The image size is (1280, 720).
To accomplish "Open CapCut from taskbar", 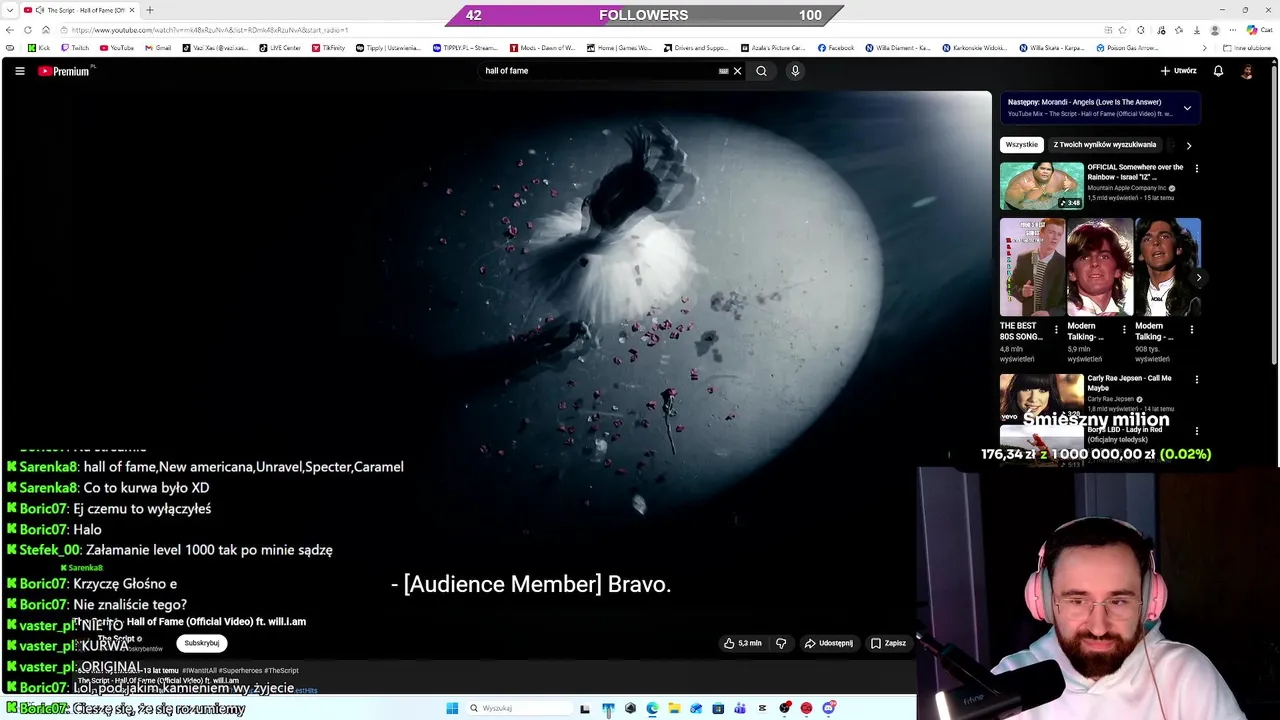I will [x=762, y=708].
